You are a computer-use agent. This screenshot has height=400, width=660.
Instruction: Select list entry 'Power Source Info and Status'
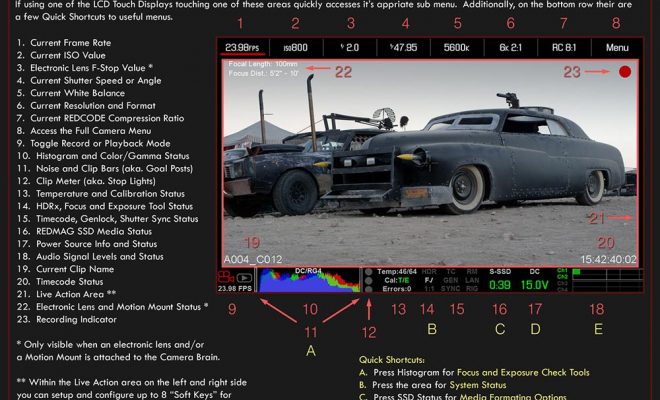(x=96, y=244)
